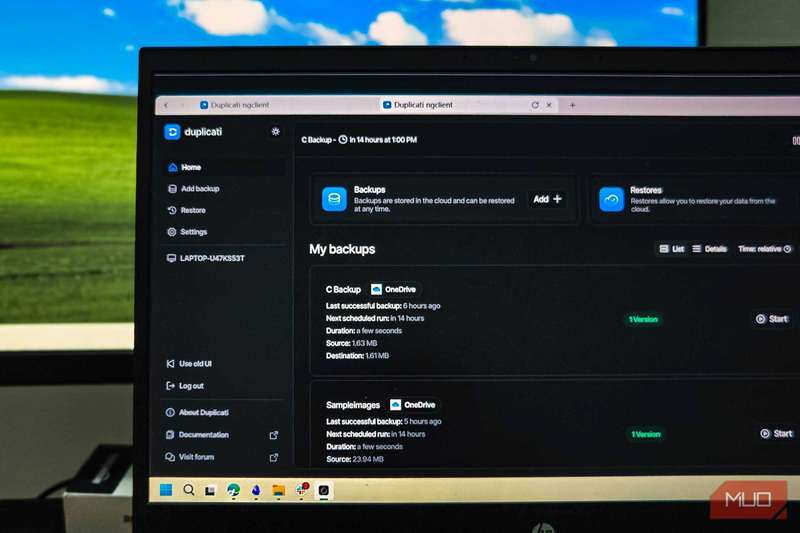Switch to old interface via Use old UI
The height and width of the screenshot is (533, 800).
[x=189, y=364]
